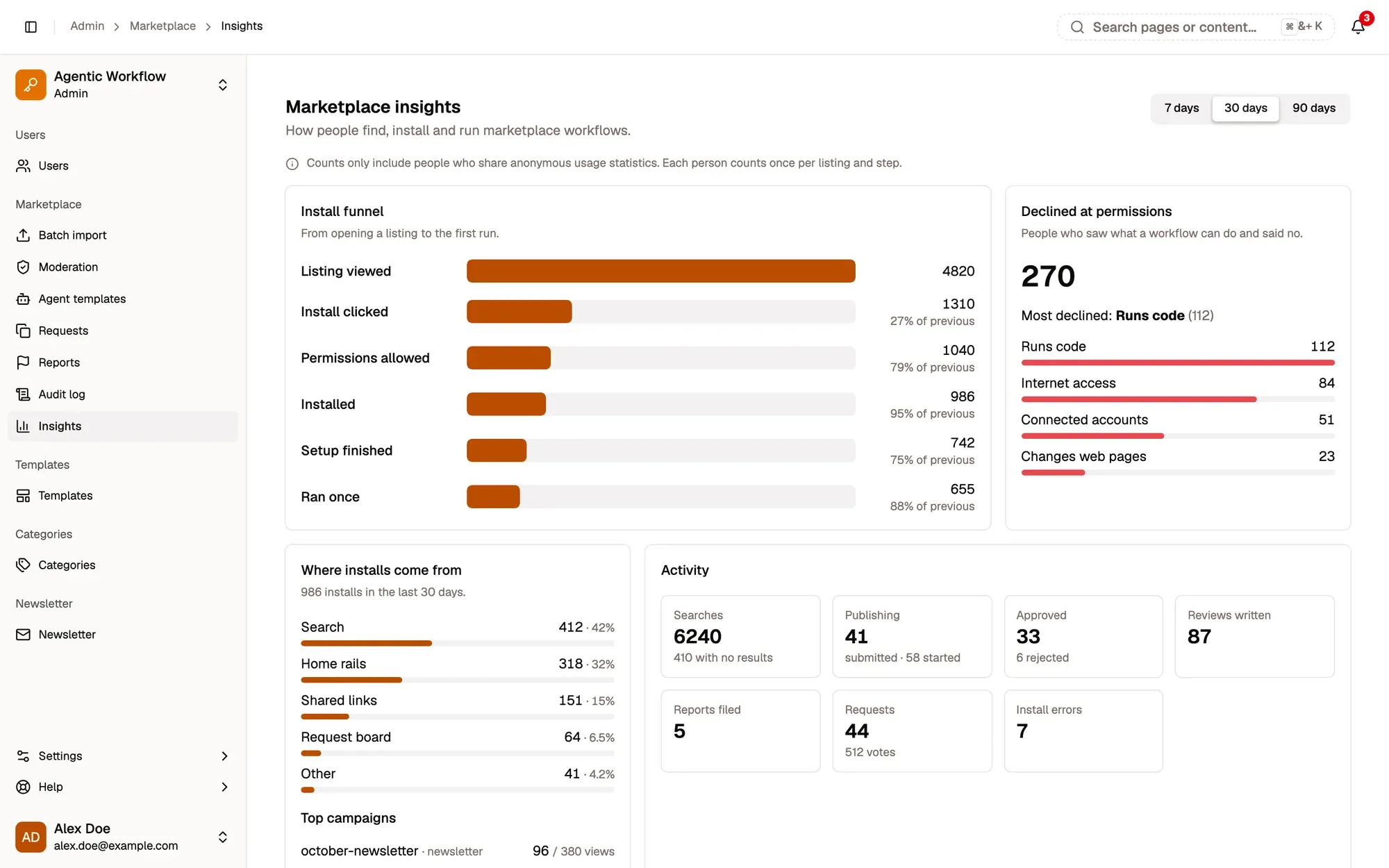Open the Alex Doe account menu chevron
The image size is (1389, 868).
(223, 837)
